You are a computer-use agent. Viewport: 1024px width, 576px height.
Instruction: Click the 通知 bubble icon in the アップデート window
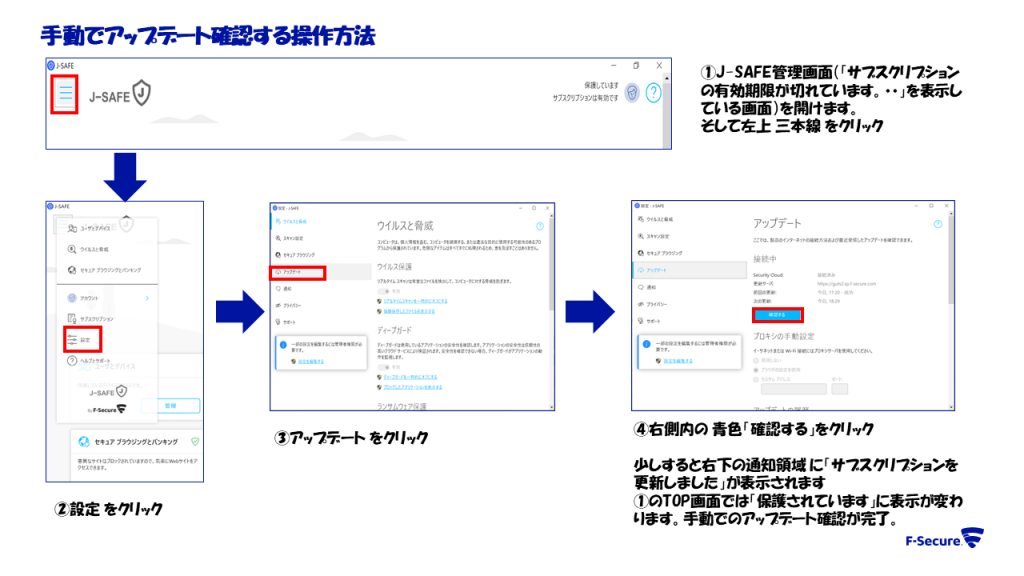pos(640,287)
